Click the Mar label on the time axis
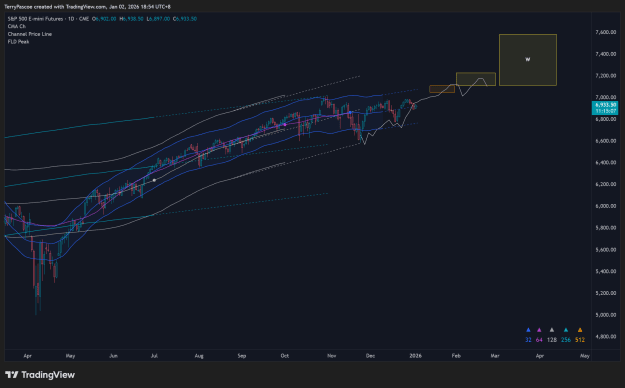This screenshot has height=388, width=625. click(495, 356)
